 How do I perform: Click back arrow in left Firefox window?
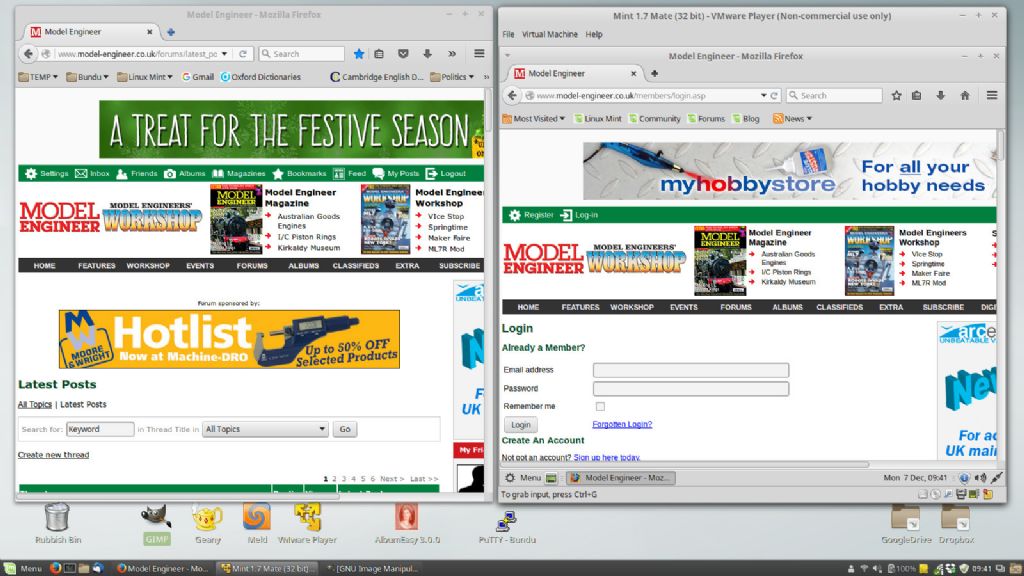tap(27, 54)
